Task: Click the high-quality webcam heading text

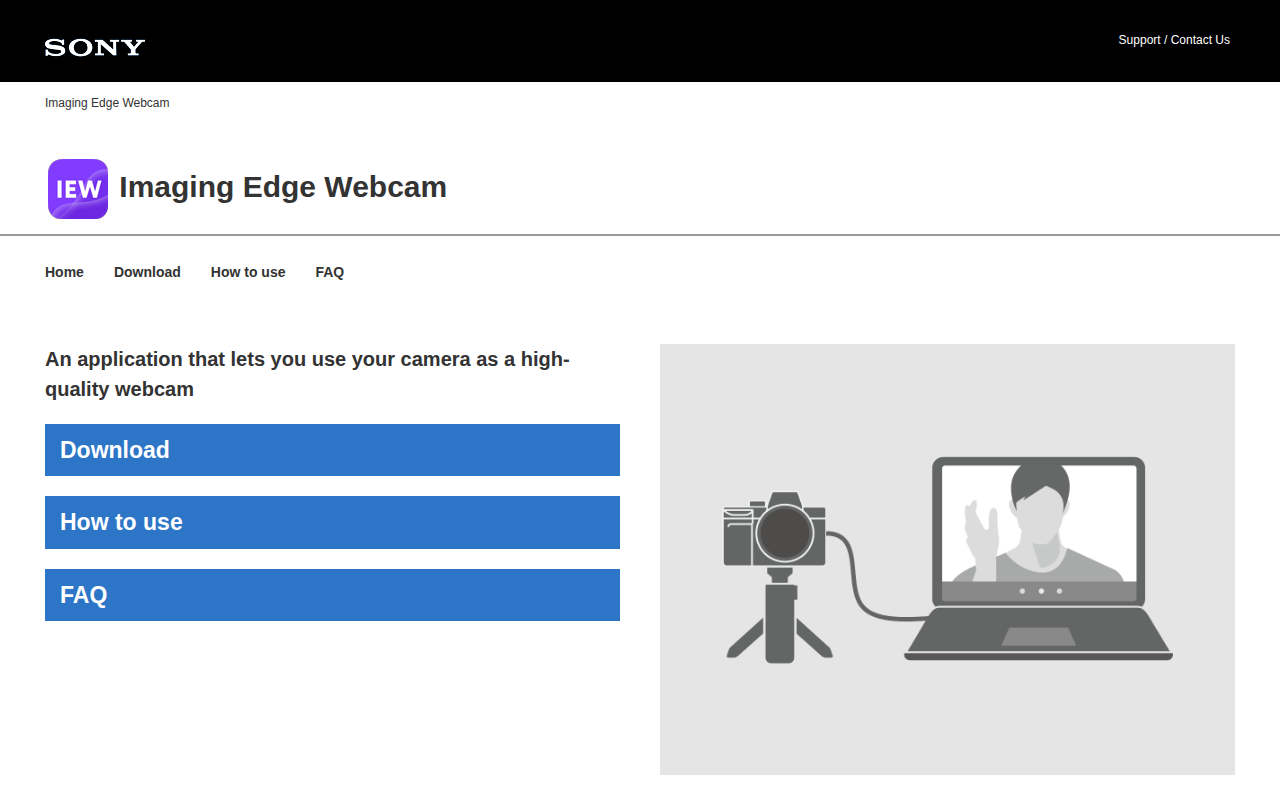Action: (307, 374)
